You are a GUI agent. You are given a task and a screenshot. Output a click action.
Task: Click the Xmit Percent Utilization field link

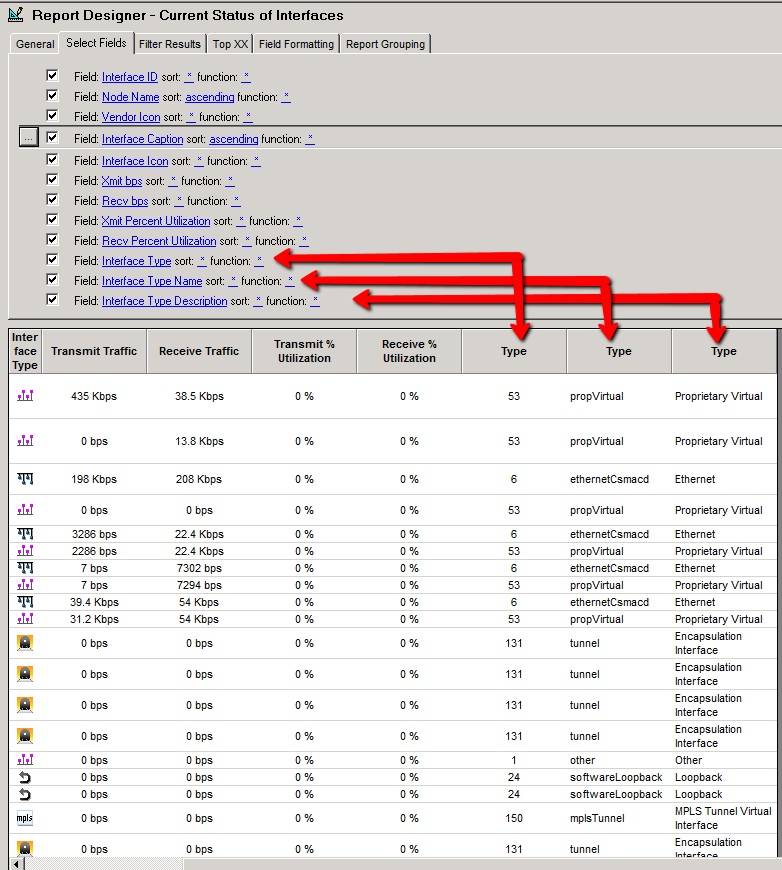[x=156, y=221]
